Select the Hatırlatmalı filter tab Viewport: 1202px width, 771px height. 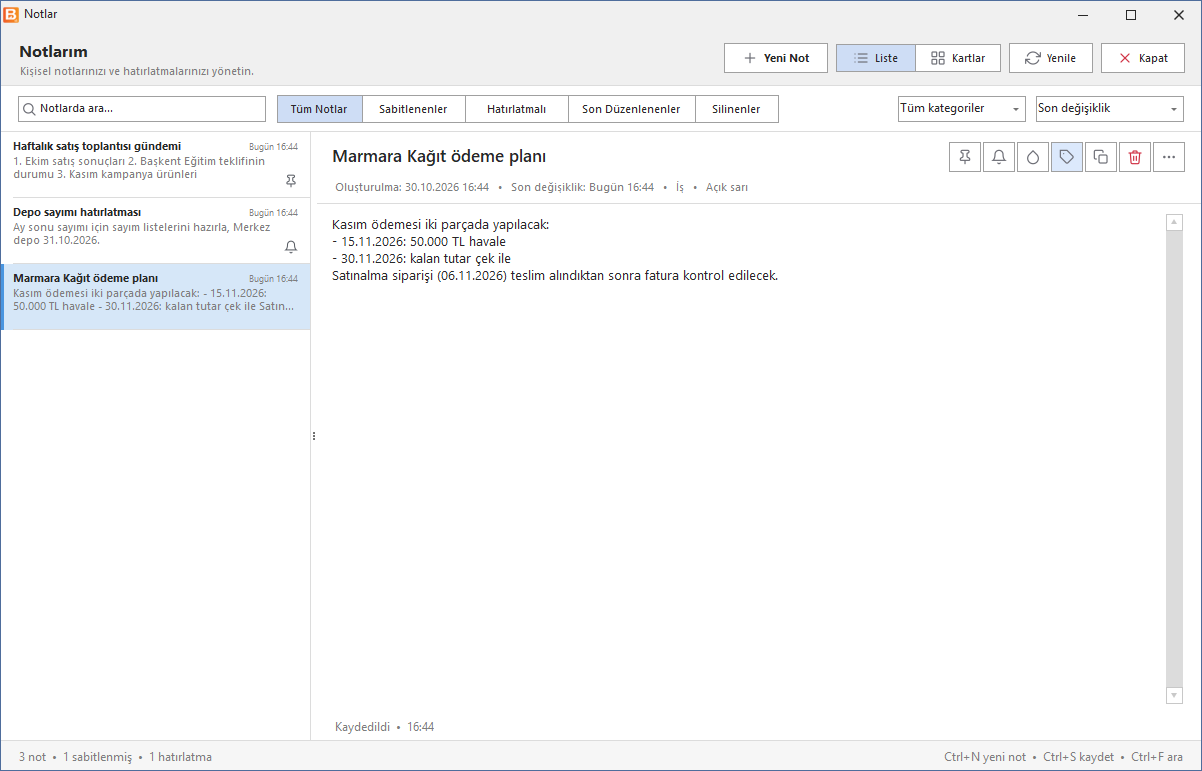point(517,109)
